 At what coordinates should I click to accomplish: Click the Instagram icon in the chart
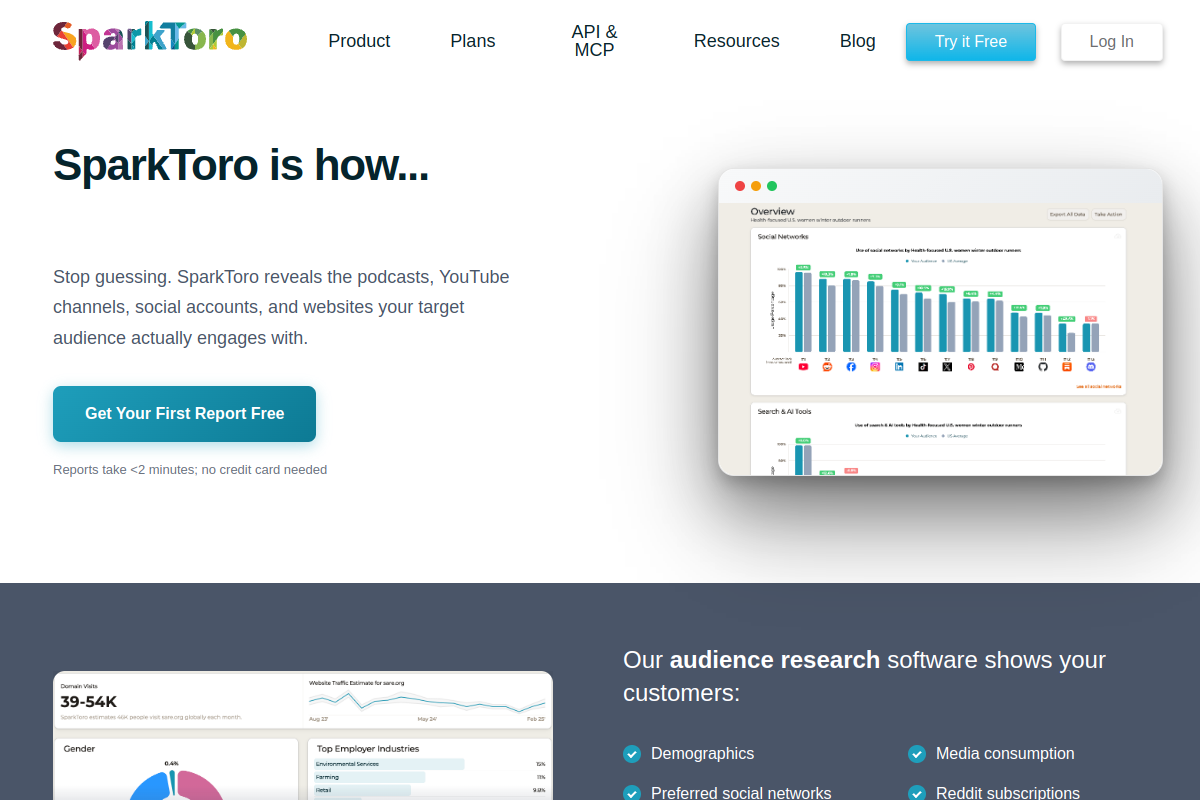click(x=875, y=367)
